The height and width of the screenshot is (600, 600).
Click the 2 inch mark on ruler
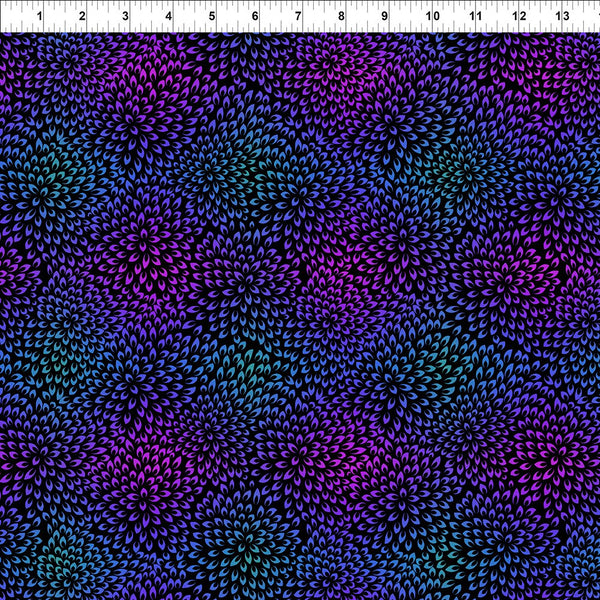coord(82,17)
